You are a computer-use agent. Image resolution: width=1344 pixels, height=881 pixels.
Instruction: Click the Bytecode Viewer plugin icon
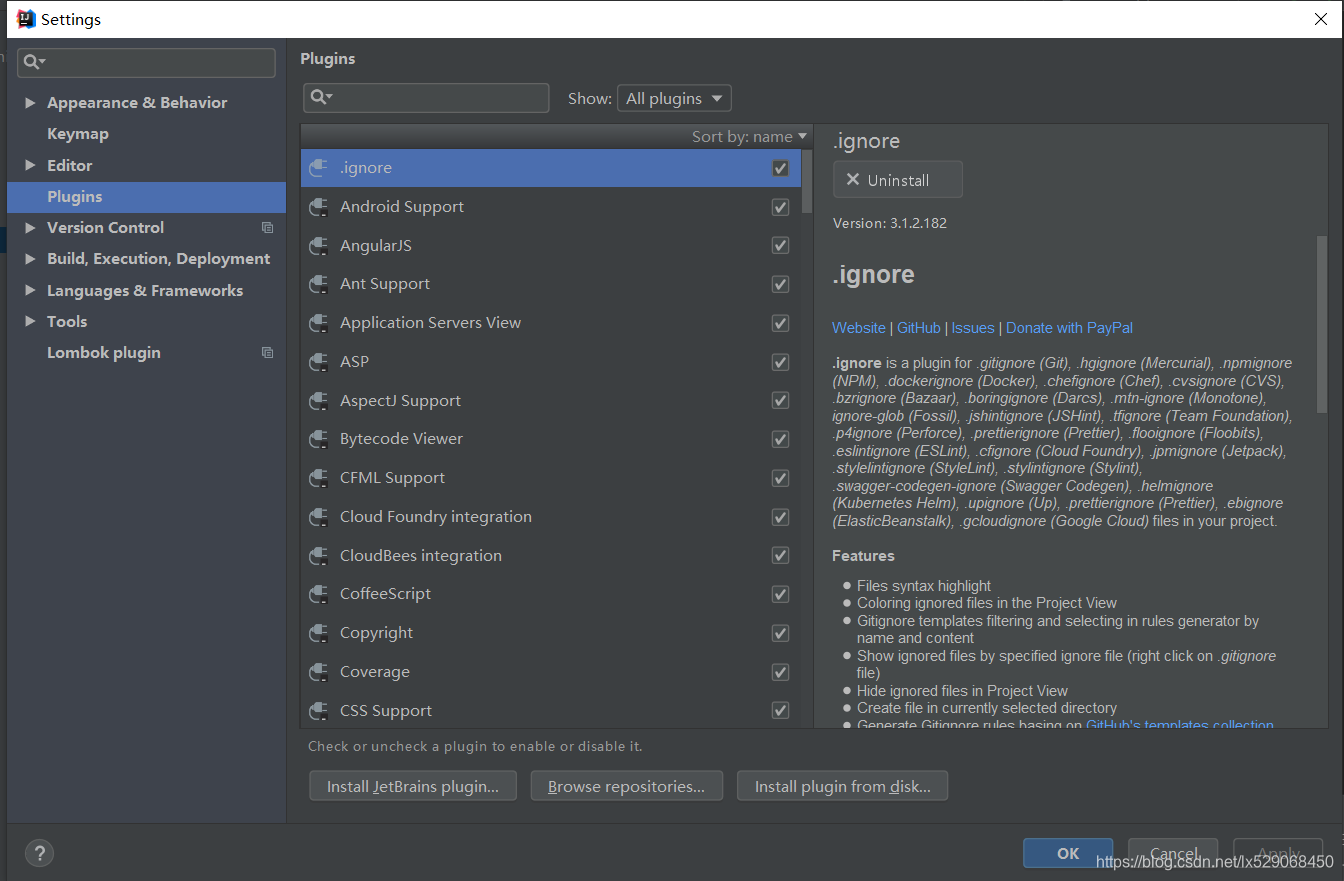click(318, 439)
